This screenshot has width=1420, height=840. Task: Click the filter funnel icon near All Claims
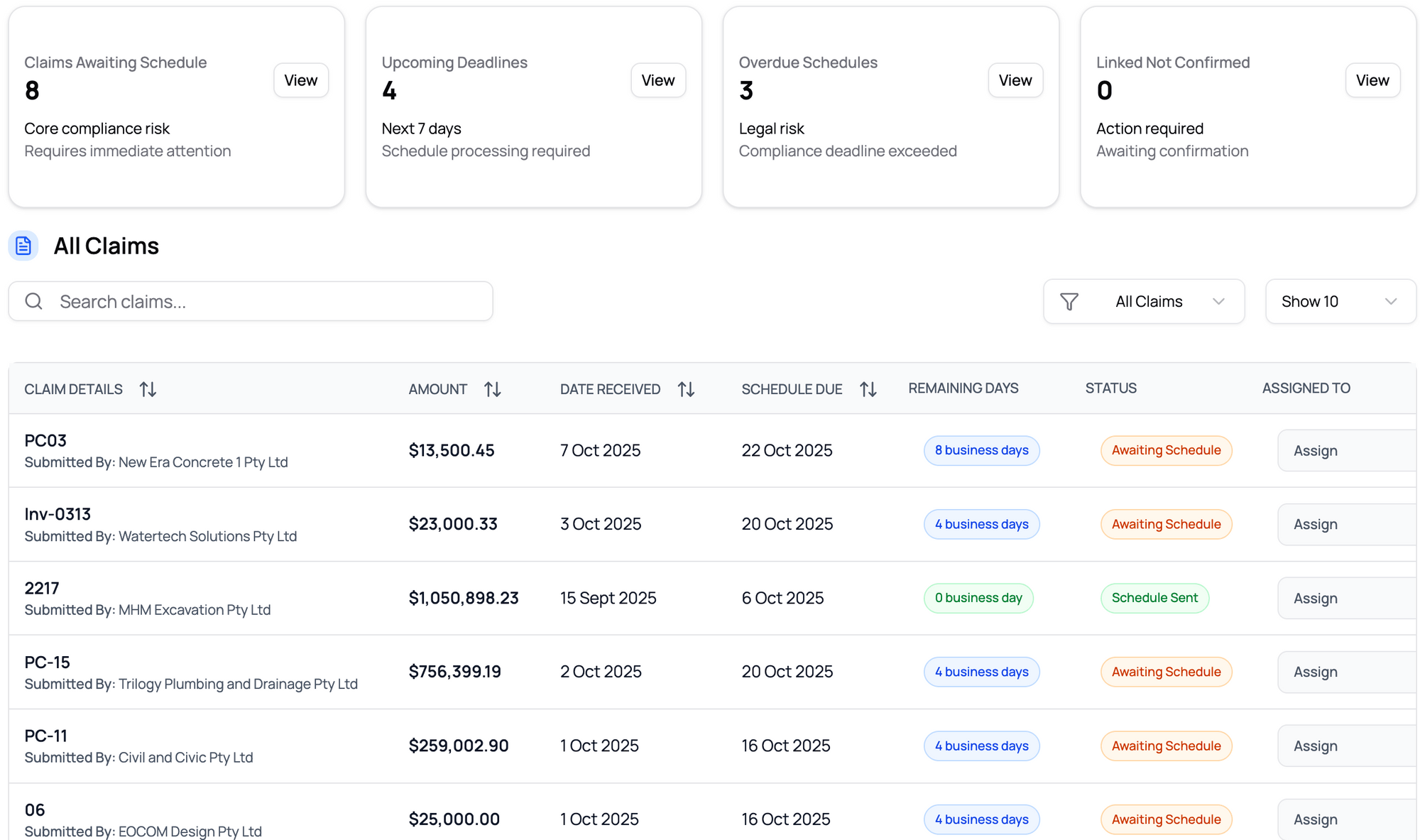[x=1071, y=301]
